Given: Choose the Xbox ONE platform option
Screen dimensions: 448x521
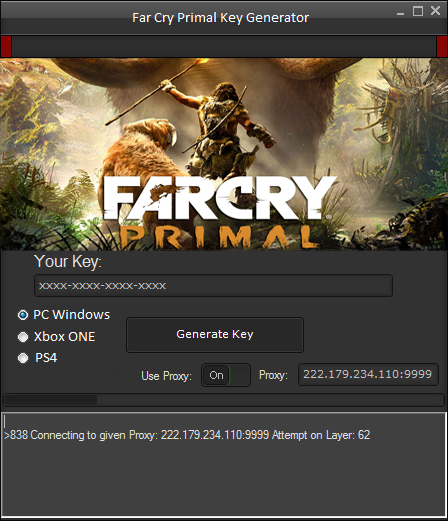Looking at the screenshot, I should (23, 337).
